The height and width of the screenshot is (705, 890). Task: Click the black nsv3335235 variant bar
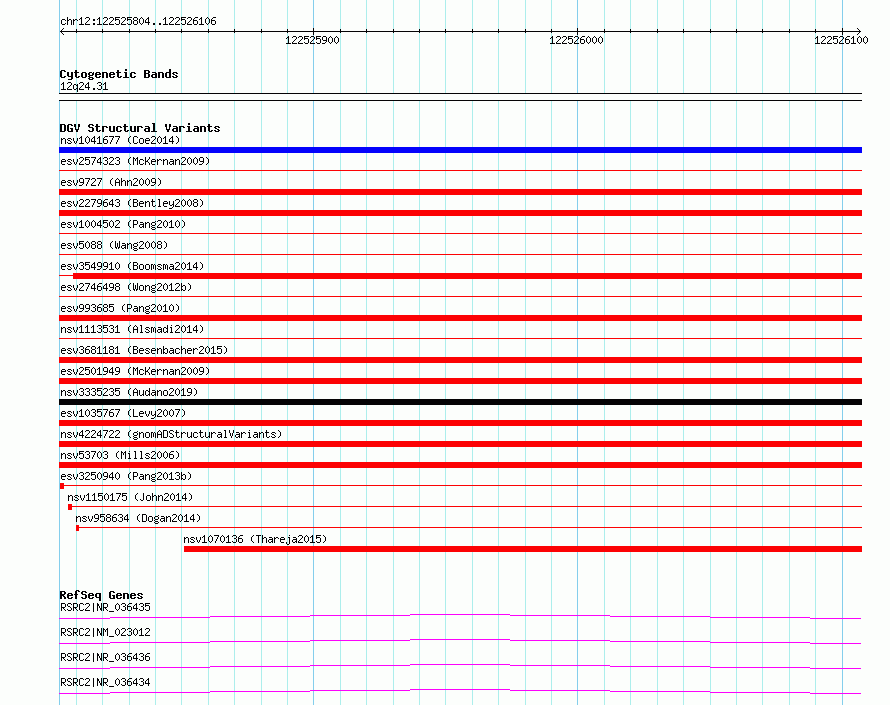[460, 402]
